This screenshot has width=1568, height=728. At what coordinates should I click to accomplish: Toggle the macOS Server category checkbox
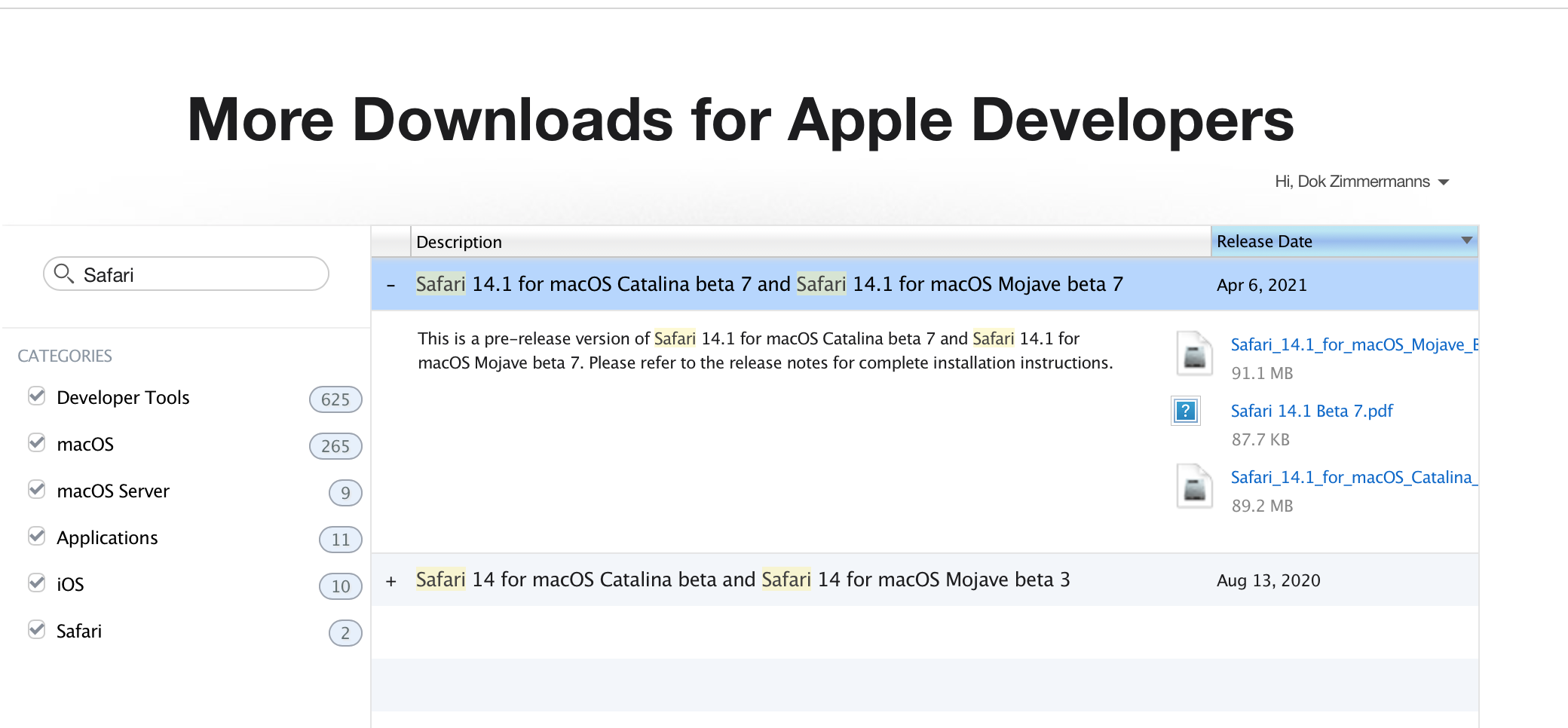[x=36, y=489]
